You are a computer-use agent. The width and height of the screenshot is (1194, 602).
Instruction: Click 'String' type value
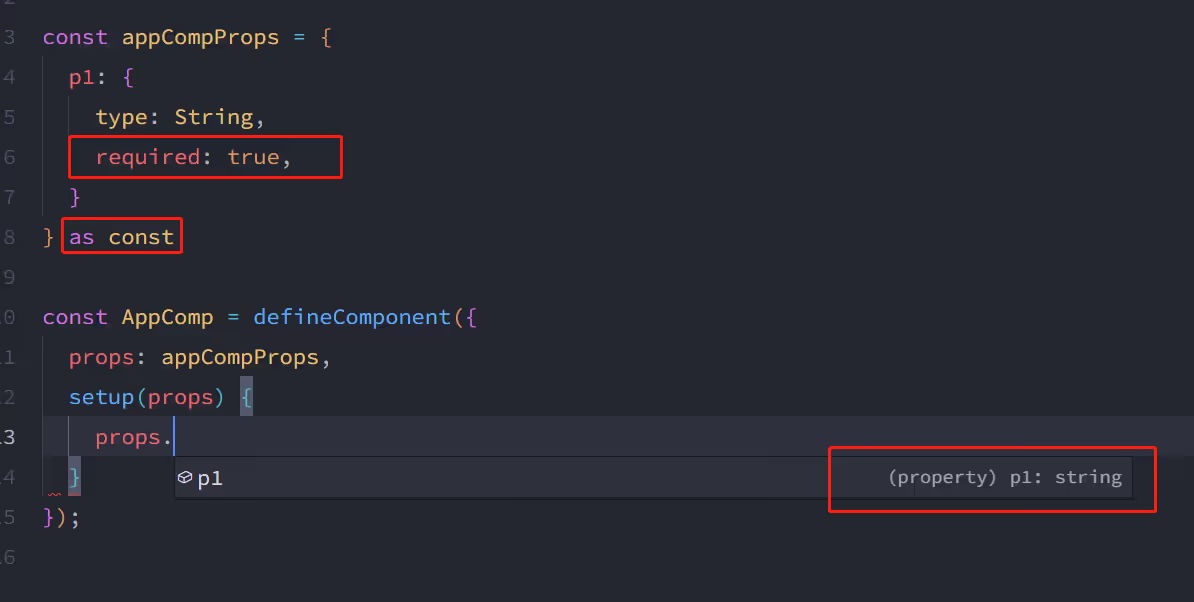(x=214, y=117)
